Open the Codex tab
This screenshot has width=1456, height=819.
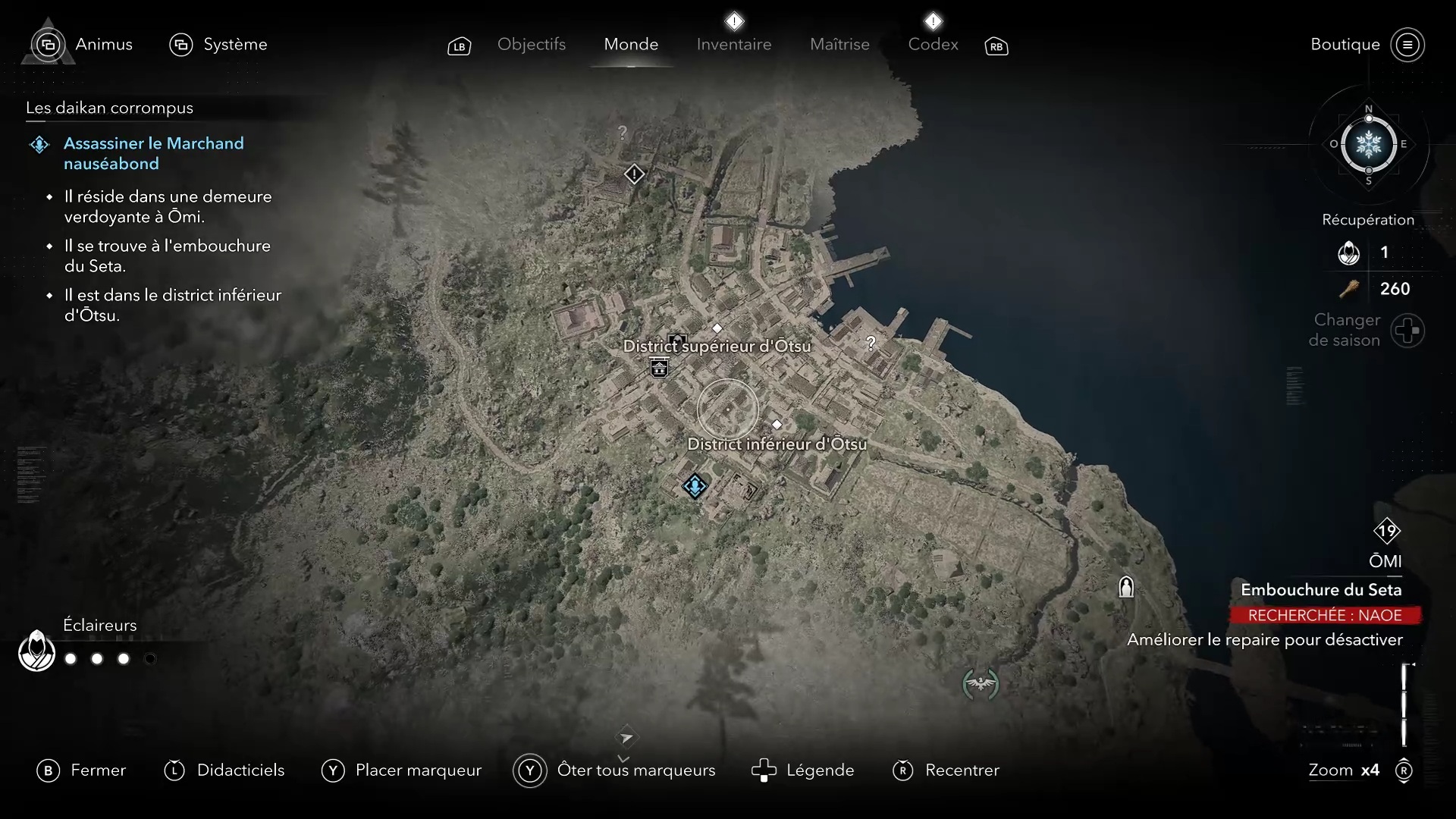933,45
